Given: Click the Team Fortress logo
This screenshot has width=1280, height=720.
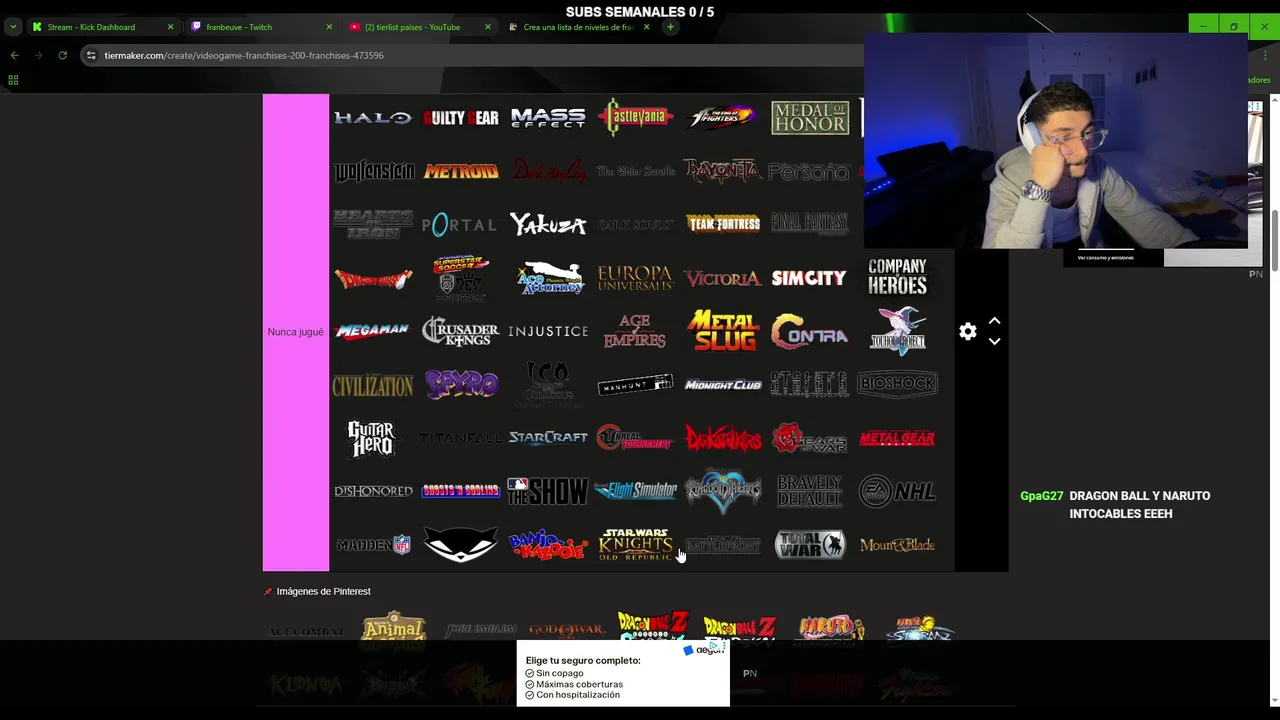Looking at the screenshot, I should click(722, 224).
